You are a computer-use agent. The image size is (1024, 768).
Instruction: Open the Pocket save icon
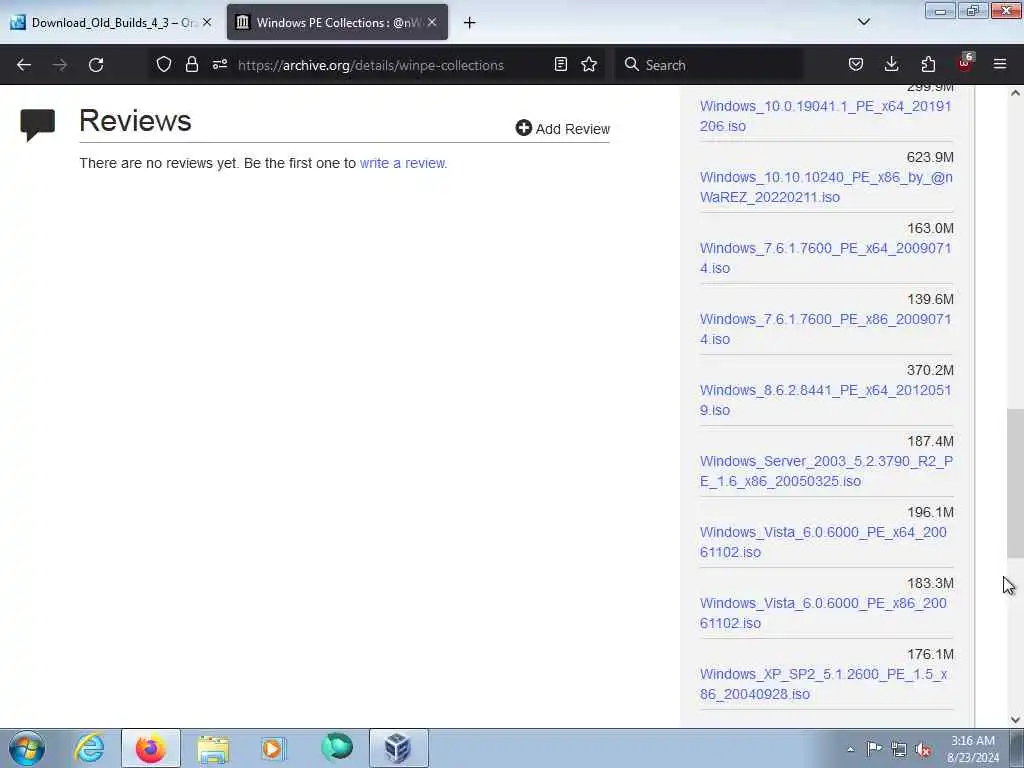tap(856, 64)
